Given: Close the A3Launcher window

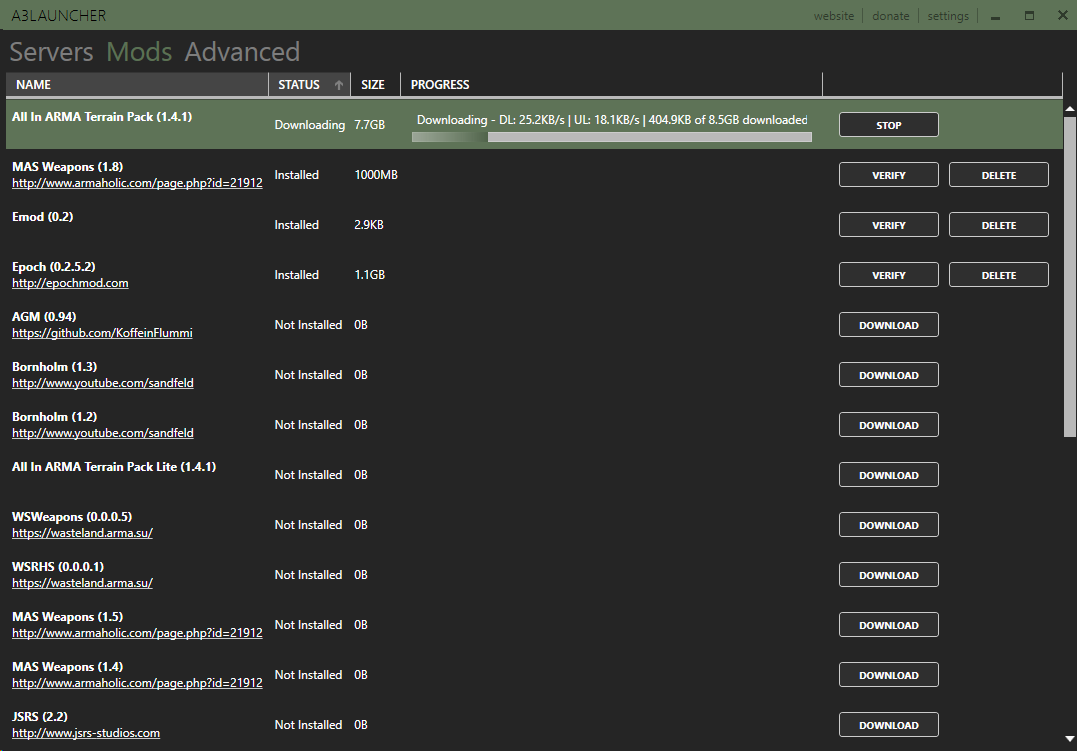Looking at the screenshot, I should [x=1063, y=16].
